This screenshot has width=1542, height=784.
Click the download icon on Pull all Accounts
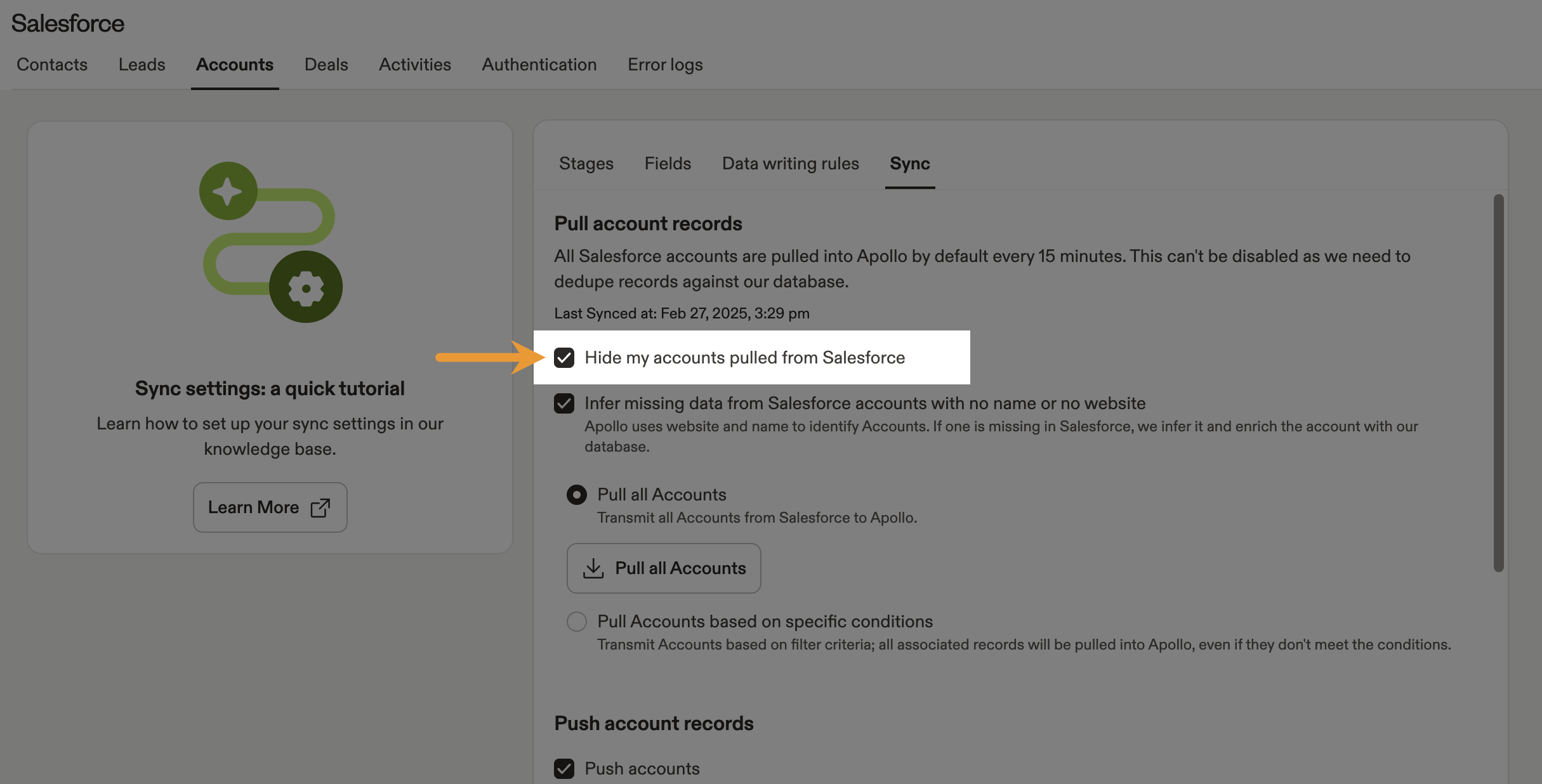[593, 568]
